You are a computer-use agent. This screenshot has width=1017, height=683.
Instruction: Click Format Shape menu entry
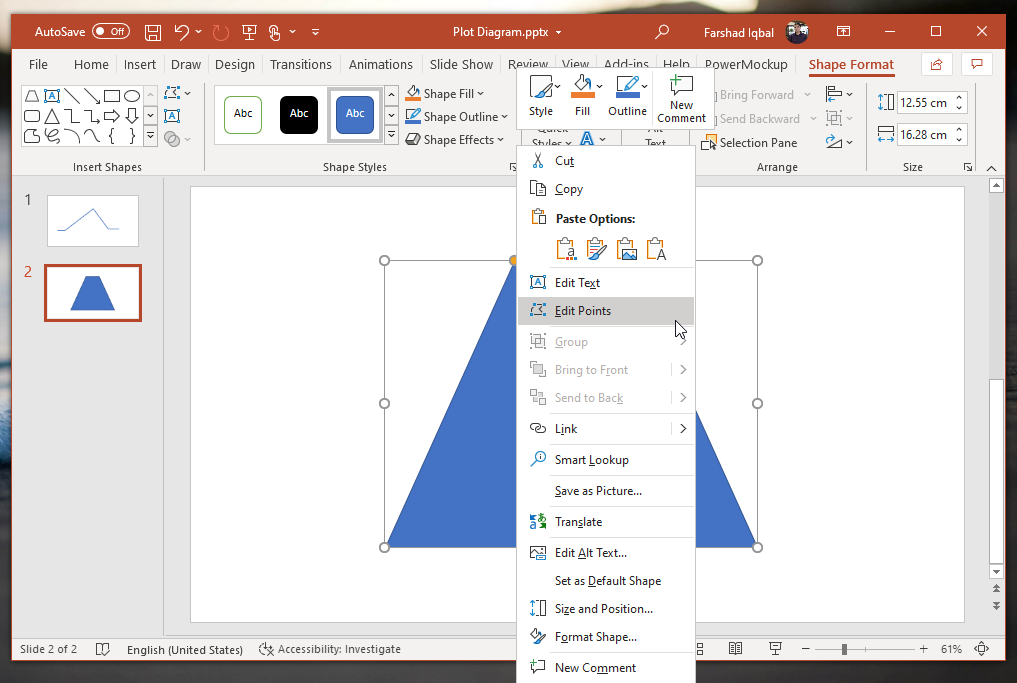click(x=595, y=637)
